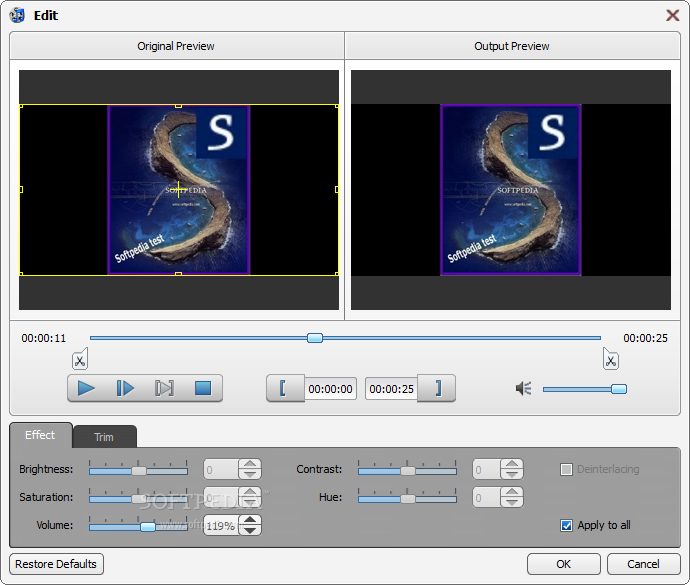Decrease Brightness with down arrow
This screenshot has width=690, height=585.
[250, 475]
